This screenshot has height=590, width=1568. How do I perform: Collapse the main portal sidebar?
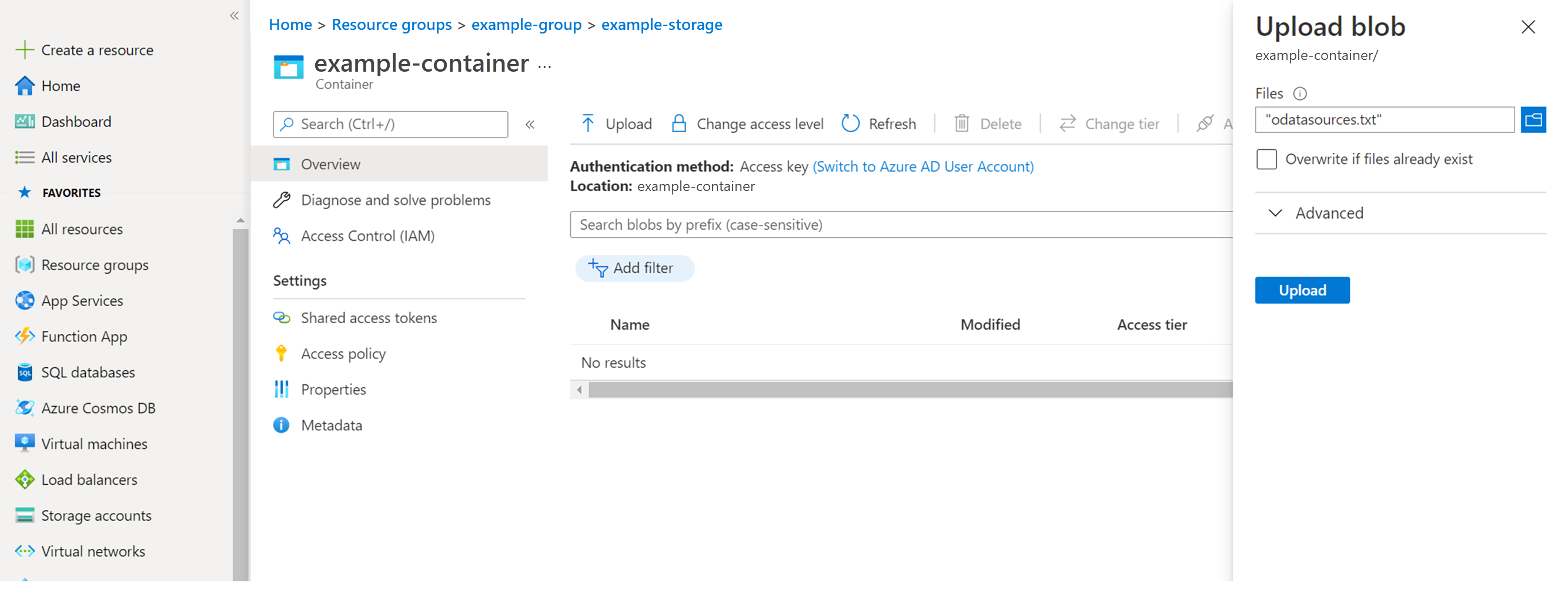[x=235, y=16]
